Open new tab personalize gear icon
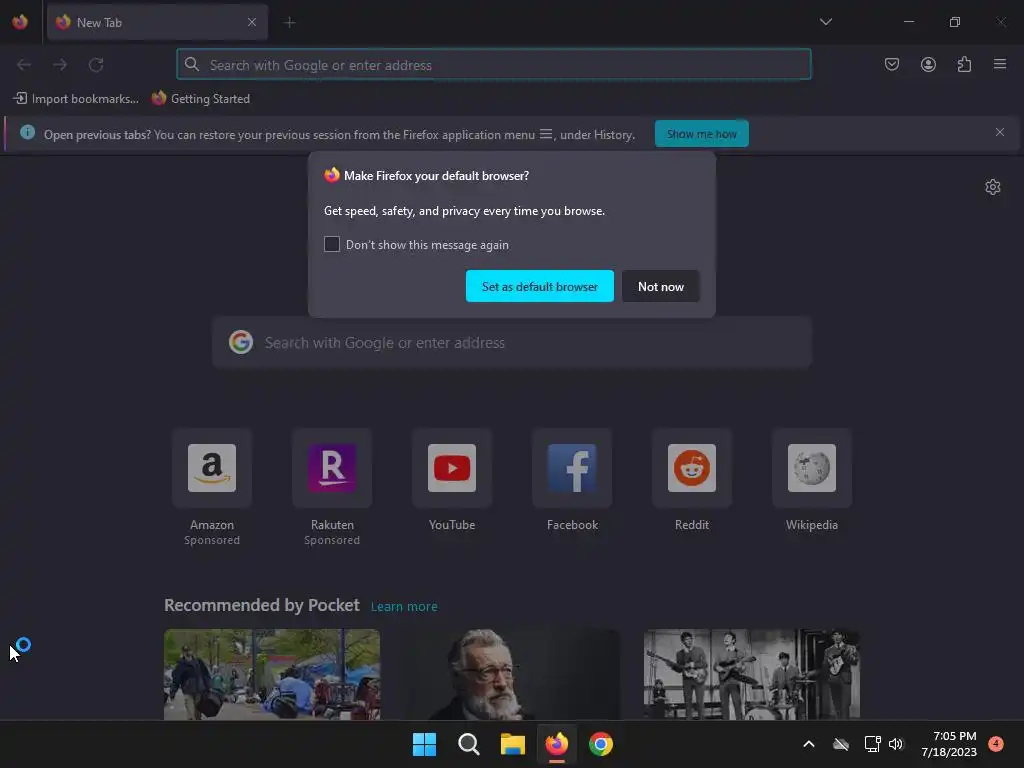Viewport: 1024px width, 768px height. pyautogui.click(x=993, y=187)
